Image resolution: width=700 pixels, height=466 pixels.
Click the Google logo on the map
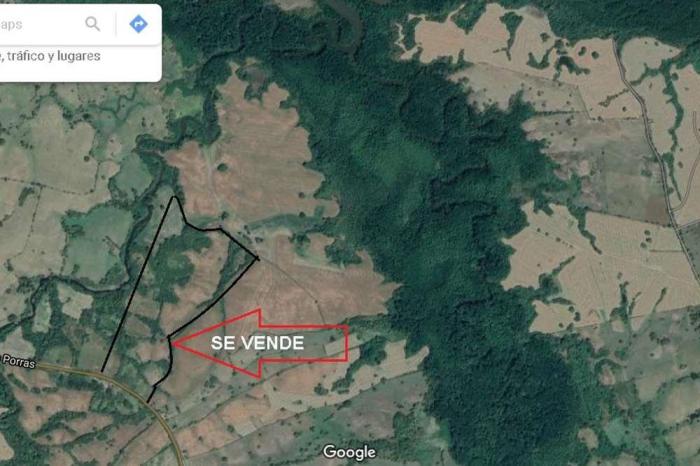click(x=349, y=452)
